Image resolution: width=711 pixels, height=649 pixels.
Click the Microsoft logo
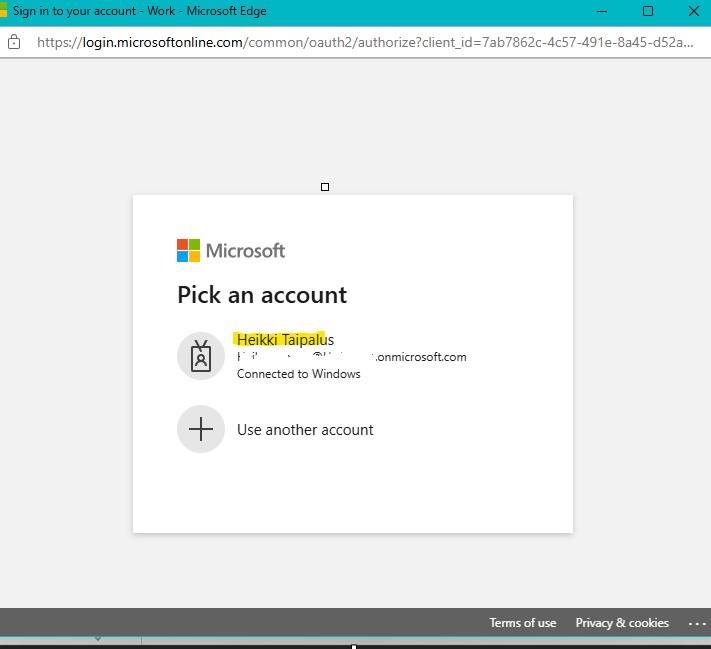pos(231,250)
